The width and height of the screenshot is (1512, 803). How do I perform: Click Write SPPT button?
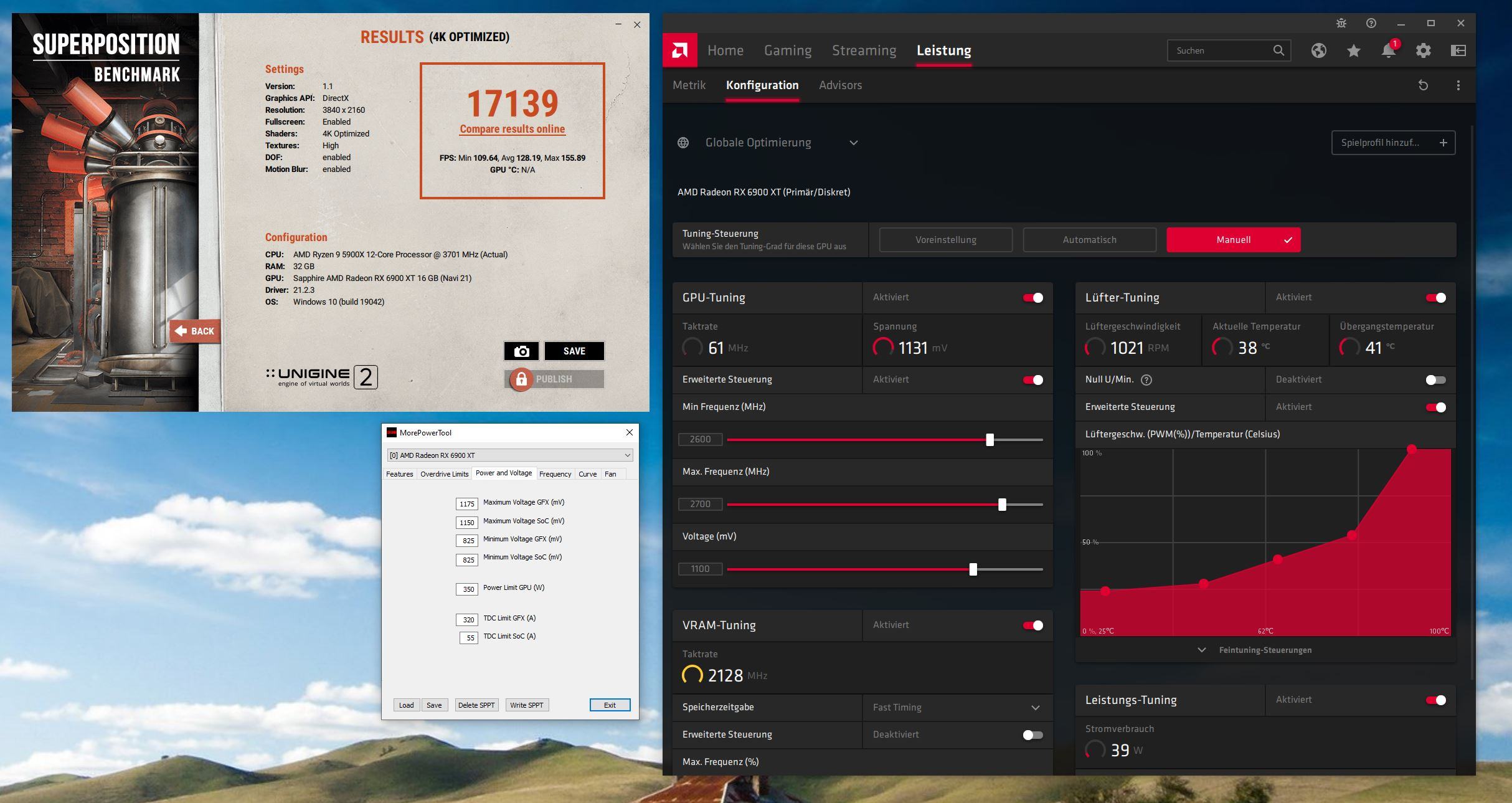(527, 705)
